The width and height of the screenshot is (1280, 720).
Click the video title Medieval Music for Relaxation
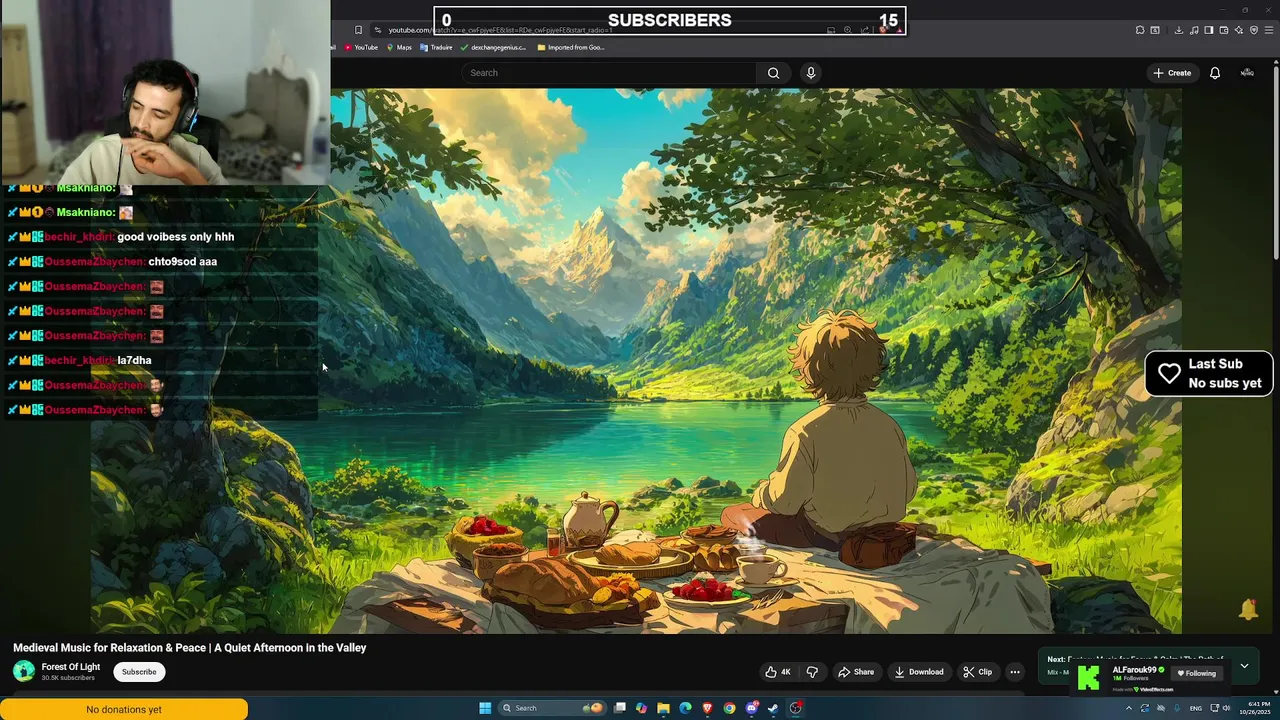190,648
